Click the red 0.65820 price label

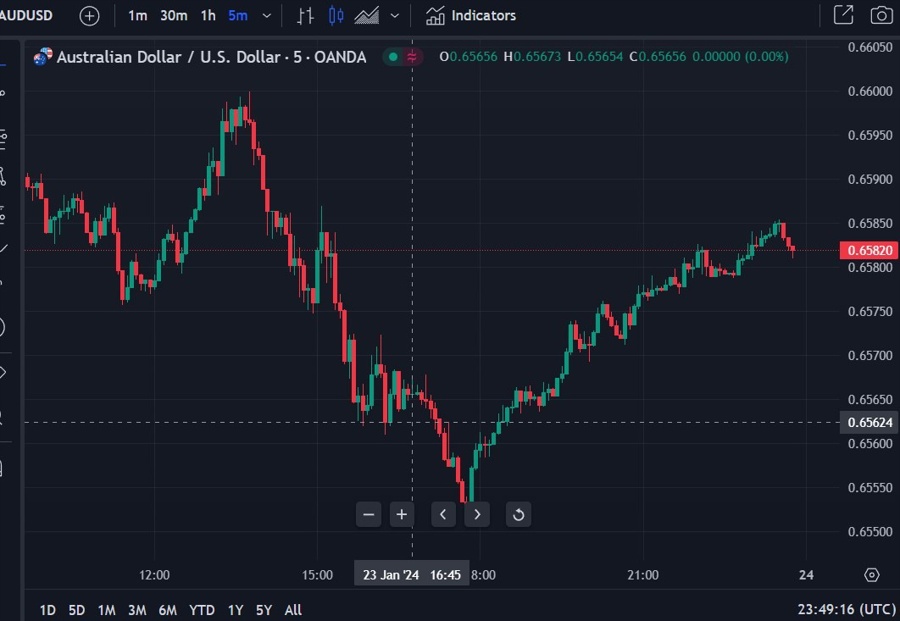click(x=870, y=250)
